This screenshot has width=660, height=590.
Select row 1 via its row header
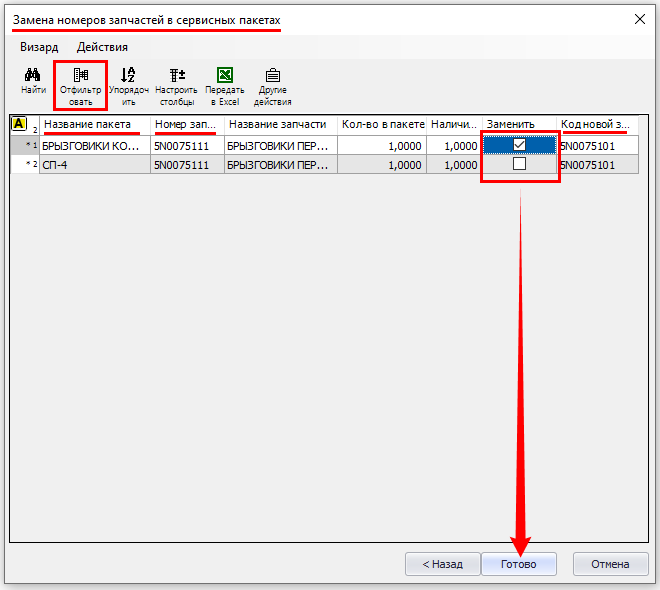tap(24, 145)
